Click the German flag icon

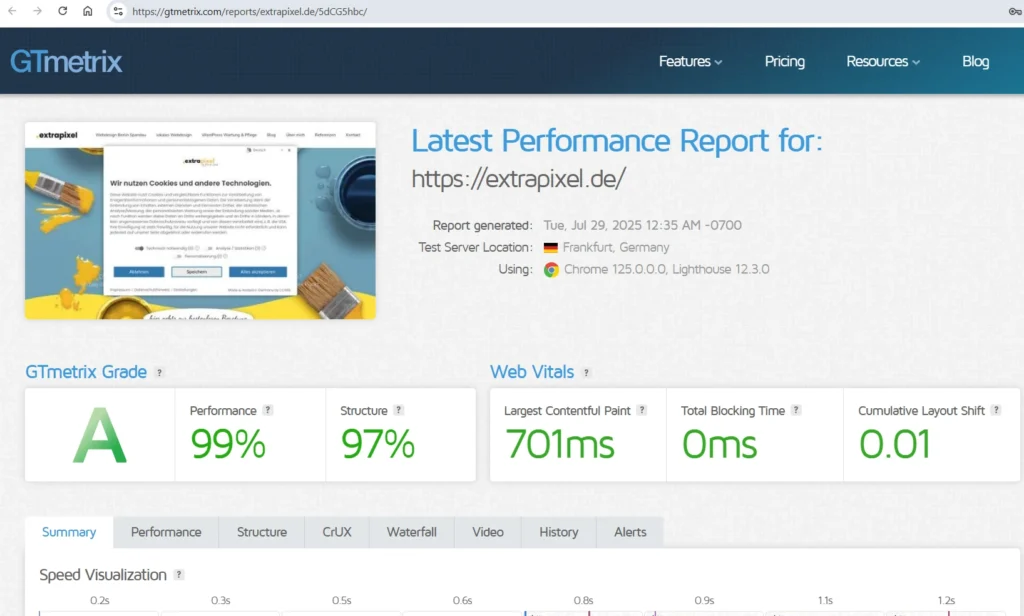(551, 248)
